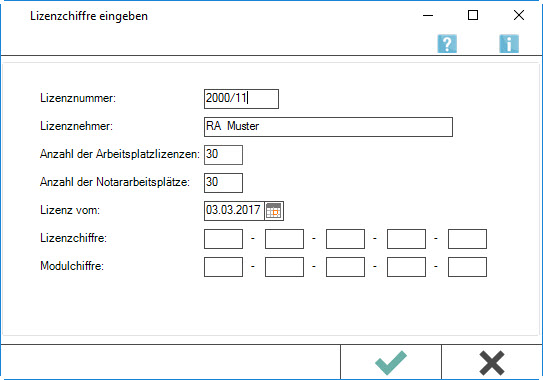Click the fifth Lizenzchiffre box
The width and height of the screenshot is (543, 380).
coord(467,239)
